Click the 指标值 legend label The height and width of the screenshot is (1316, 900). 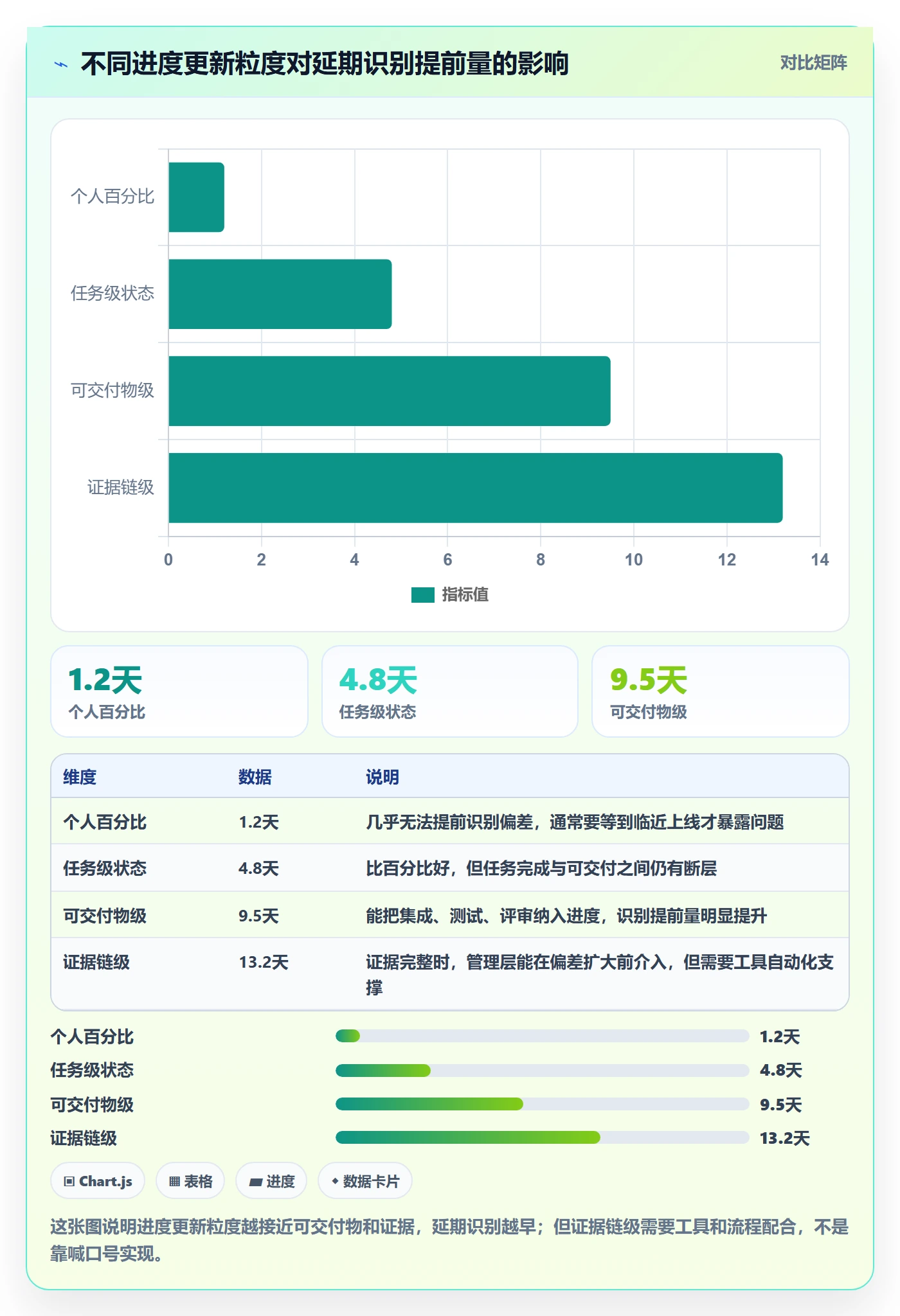click(465, 595)
